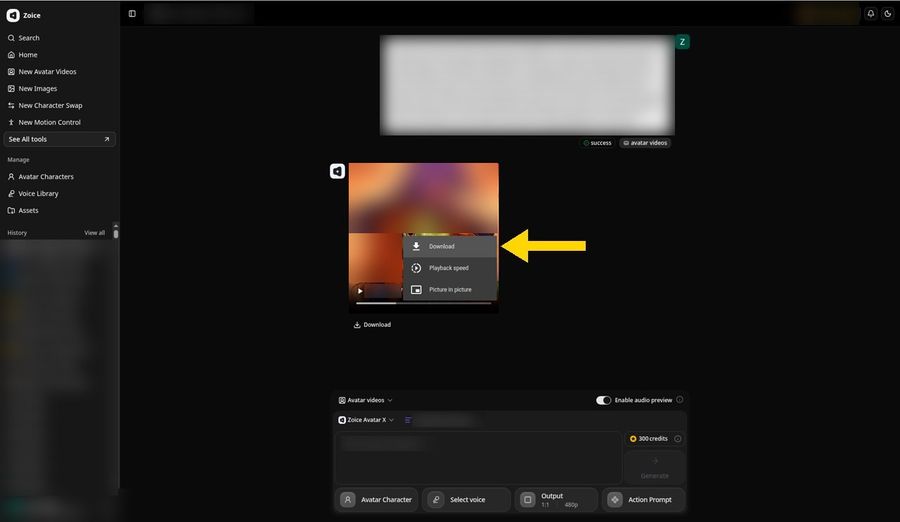The height and width of the screenshot is (522, 900).
Task: Select Download in the video context menu
Action: [x=450, y=246]
